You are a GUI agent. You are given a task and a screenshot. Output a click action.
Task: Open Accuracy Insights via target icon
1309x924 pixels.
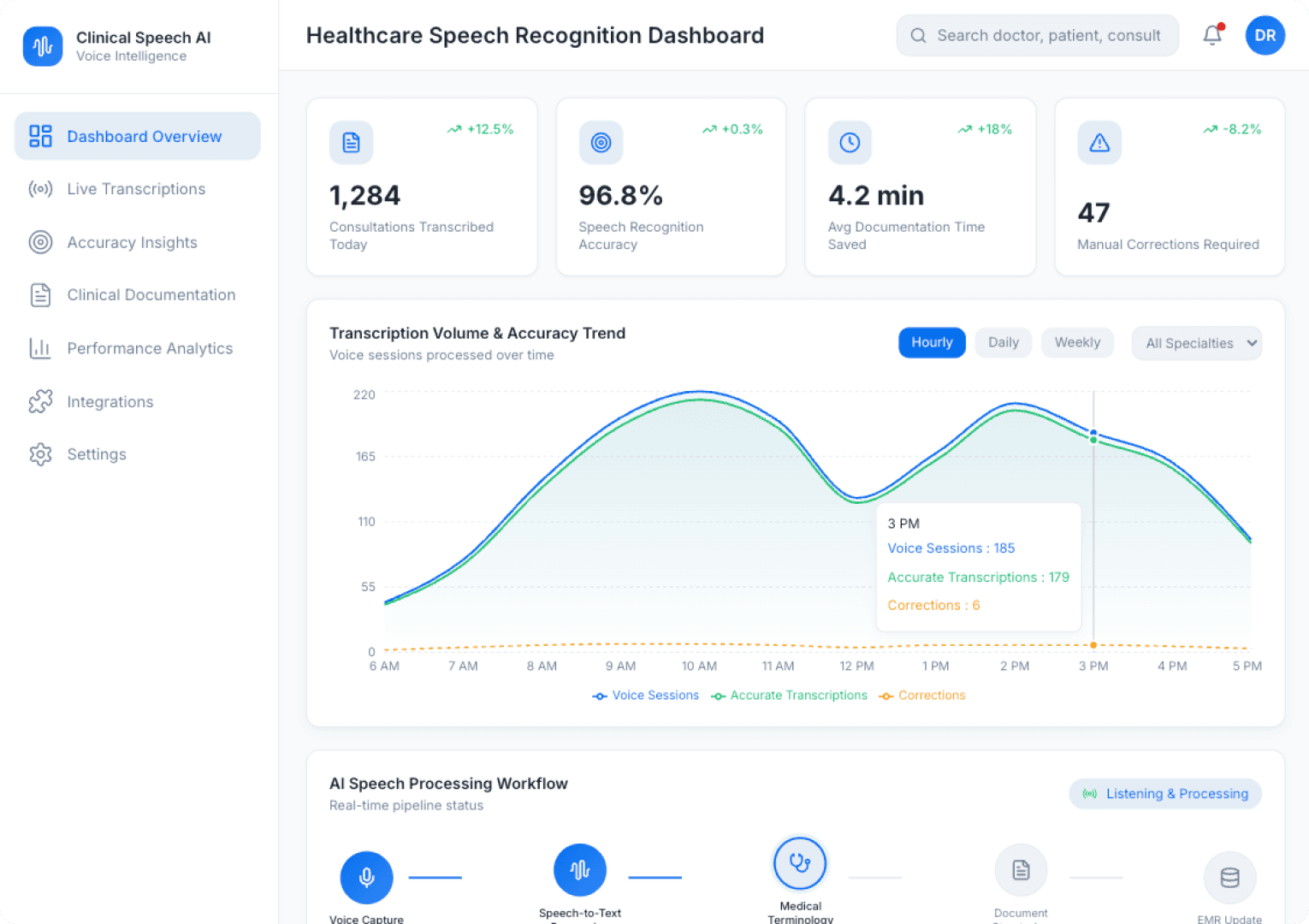point(40,242)
